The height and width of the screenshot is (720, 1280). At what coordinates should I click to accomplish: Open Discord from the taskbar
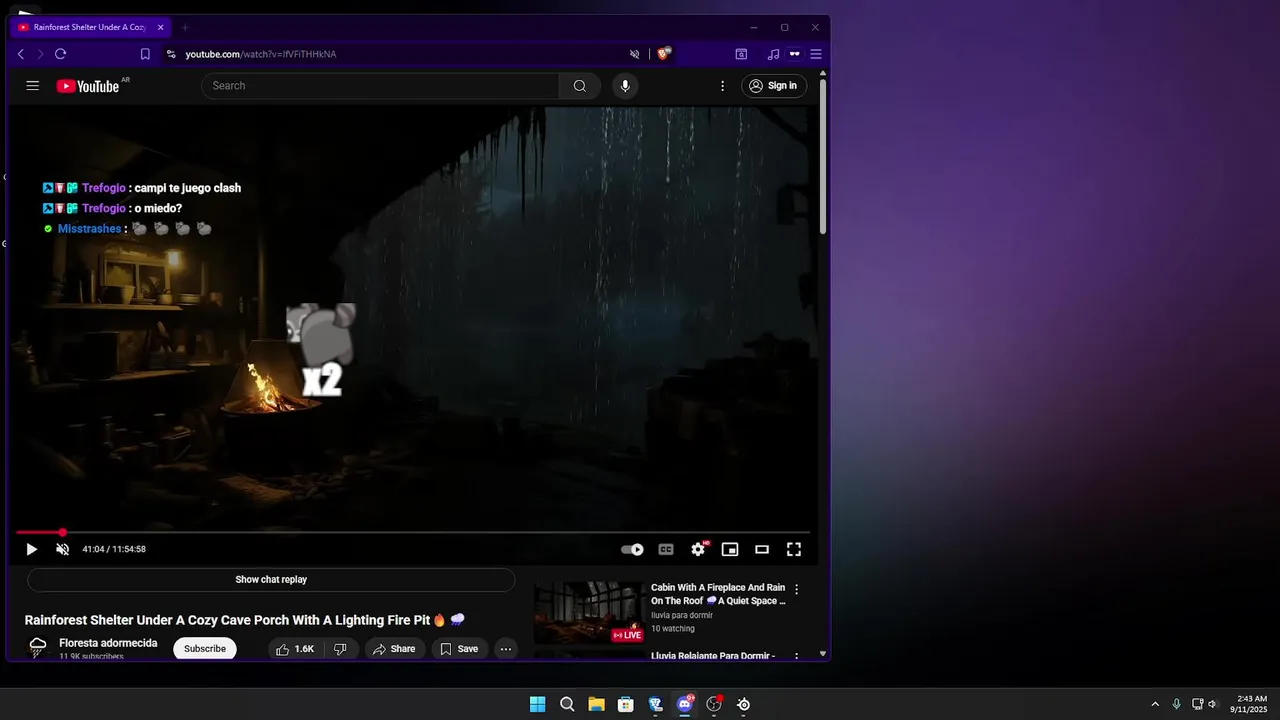[x=685, y=704]
